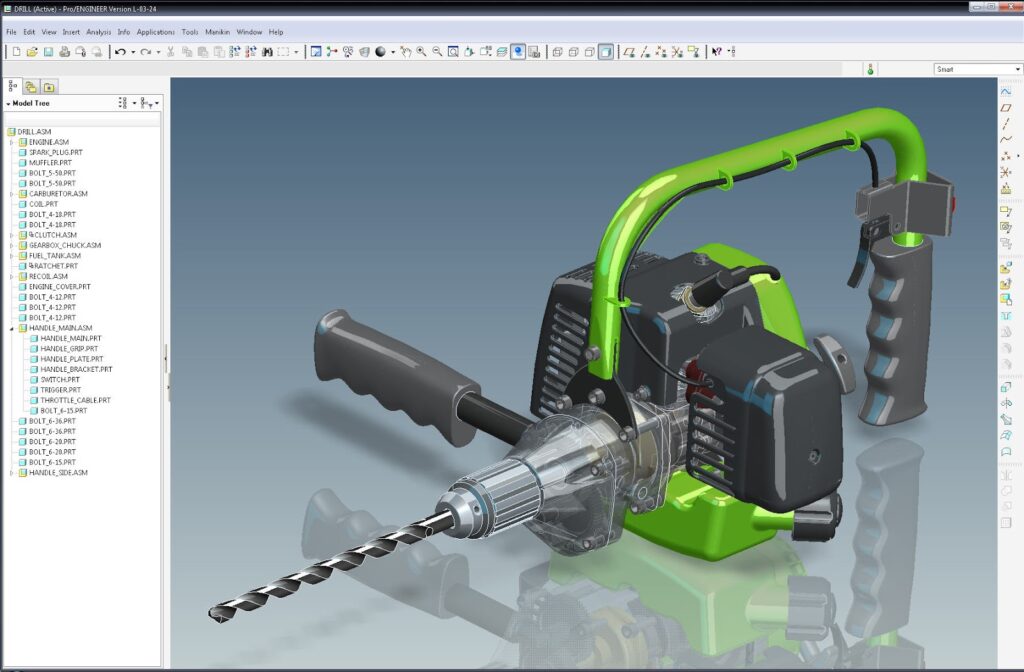Toggle datum planes display on or off

(x=629, y=52)
